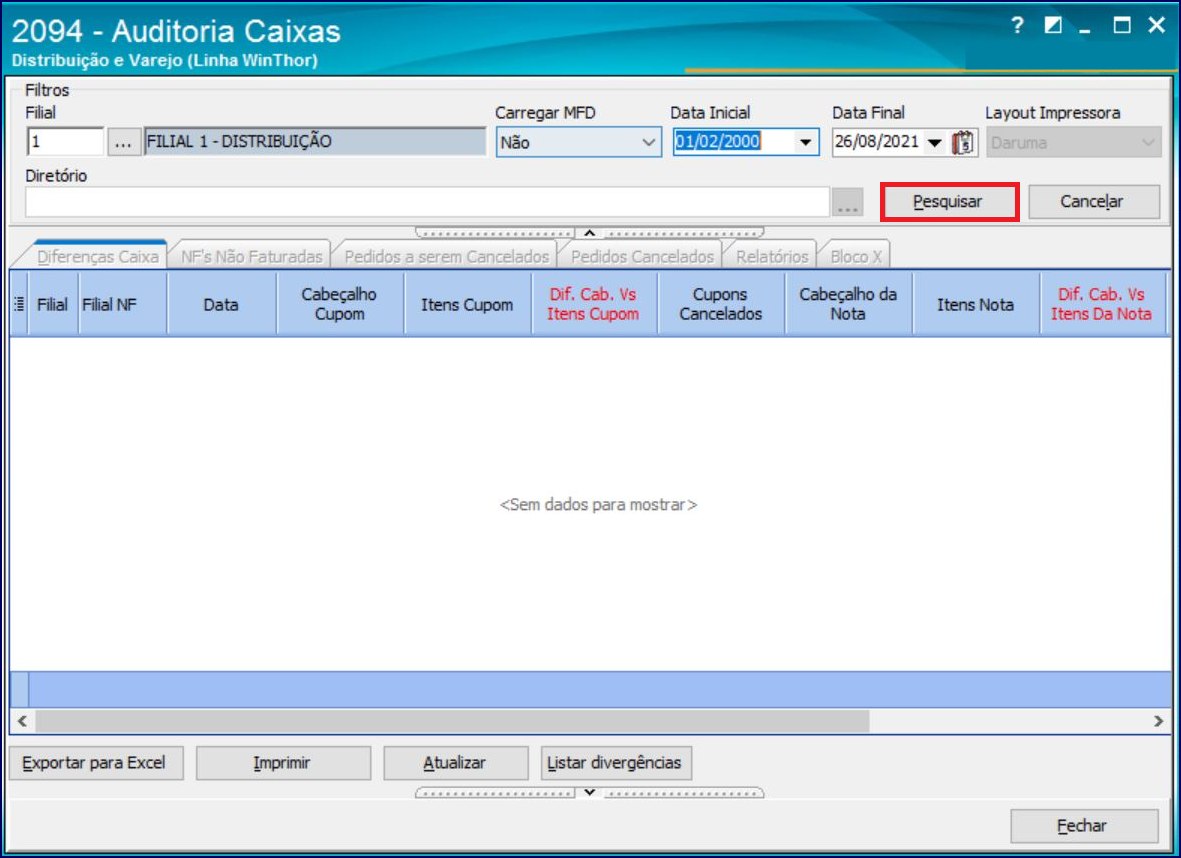Click the Pesquisar button
The image size is (1181, 858).
pos(948,202)
